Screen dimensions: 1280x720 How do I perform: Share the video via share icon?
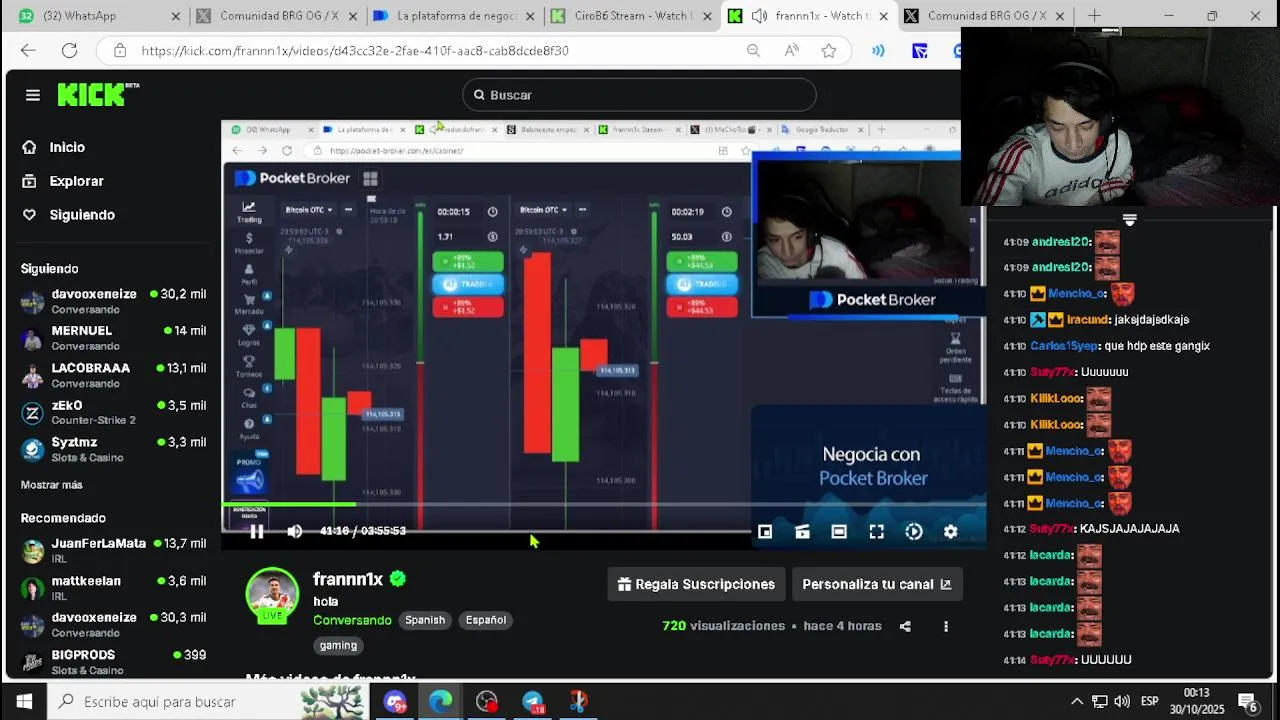tap(905, 626)
